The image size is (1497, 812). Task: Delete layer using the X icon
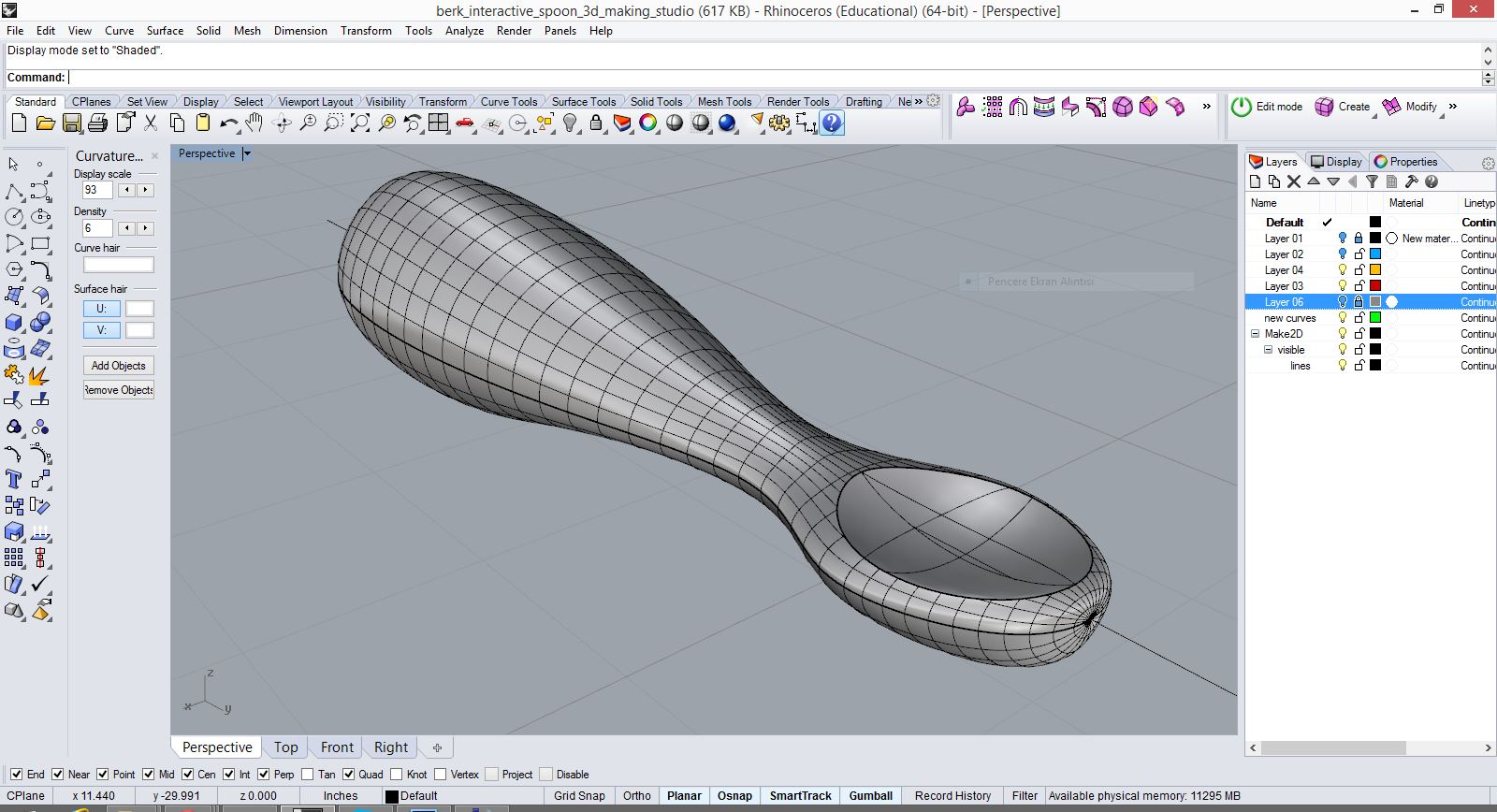(x=1294, y=182)
